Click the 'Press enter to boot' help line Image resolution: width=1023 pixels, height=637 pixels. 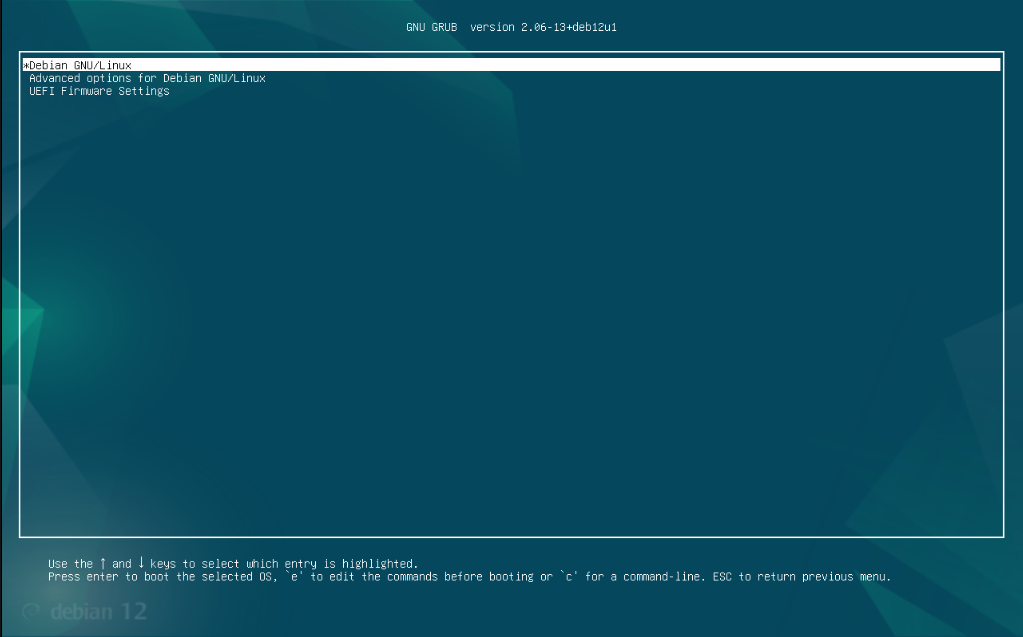[469, 577]
